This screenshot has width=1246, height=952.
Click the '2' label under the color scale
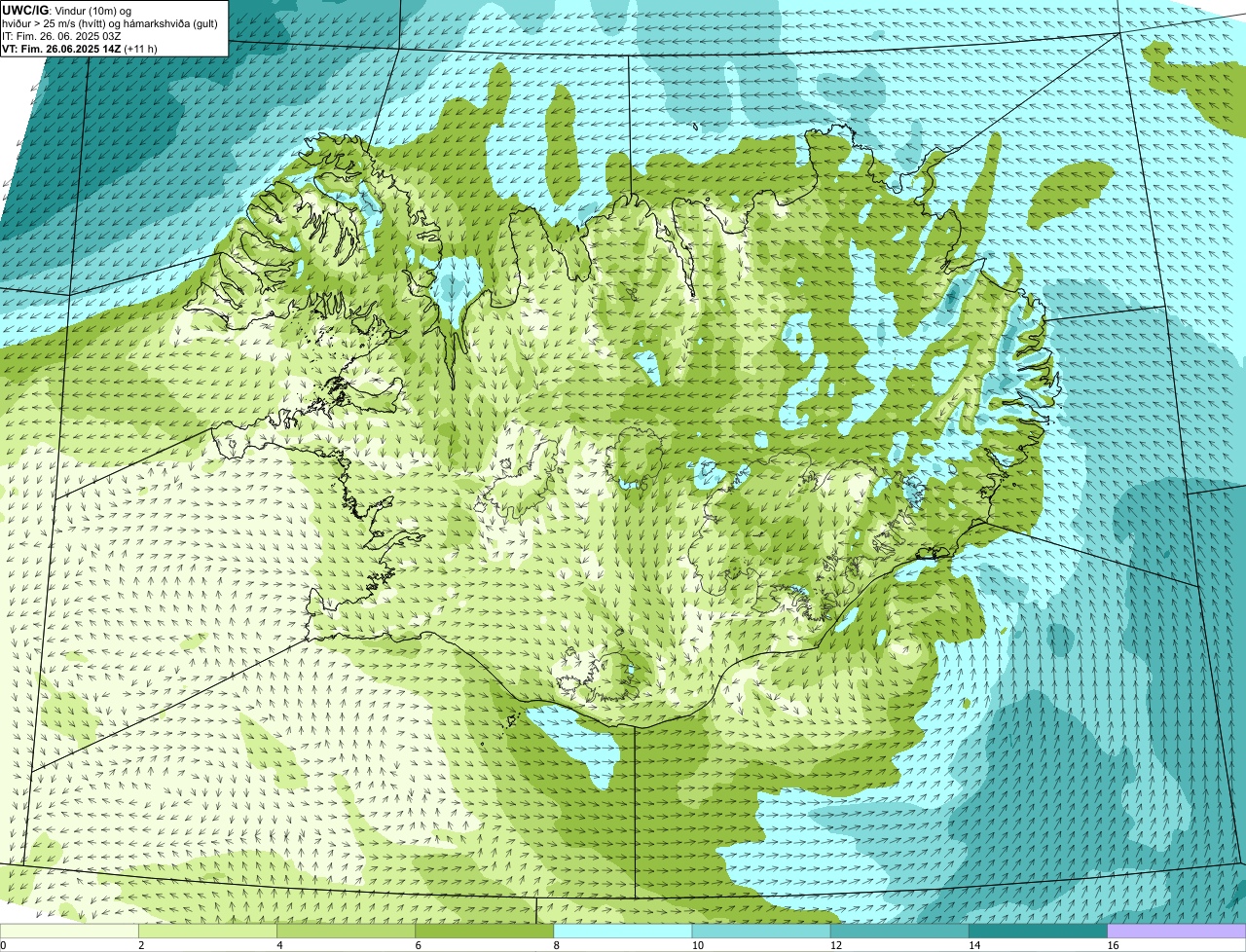[141, 945]
